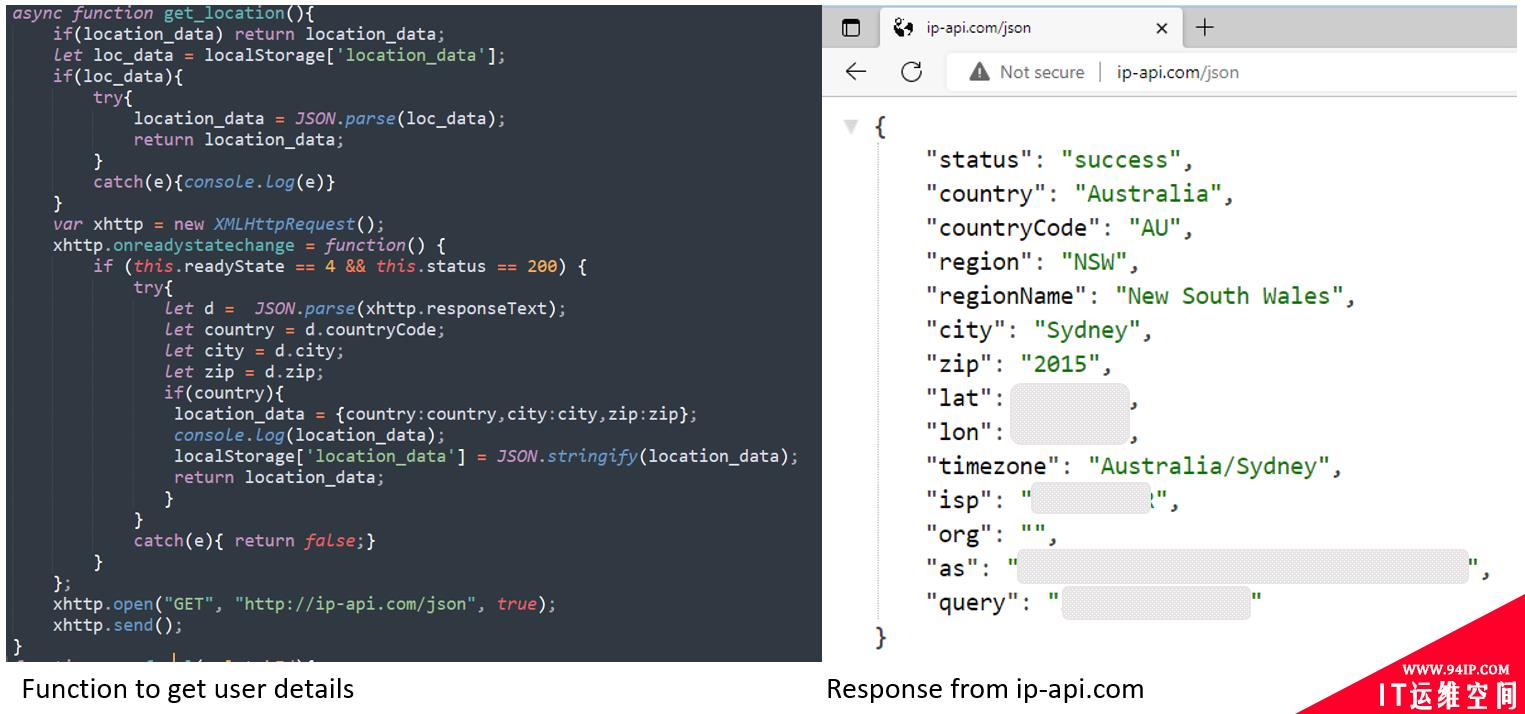Click the Not secure label
1525x714 pixels.
1042,72
